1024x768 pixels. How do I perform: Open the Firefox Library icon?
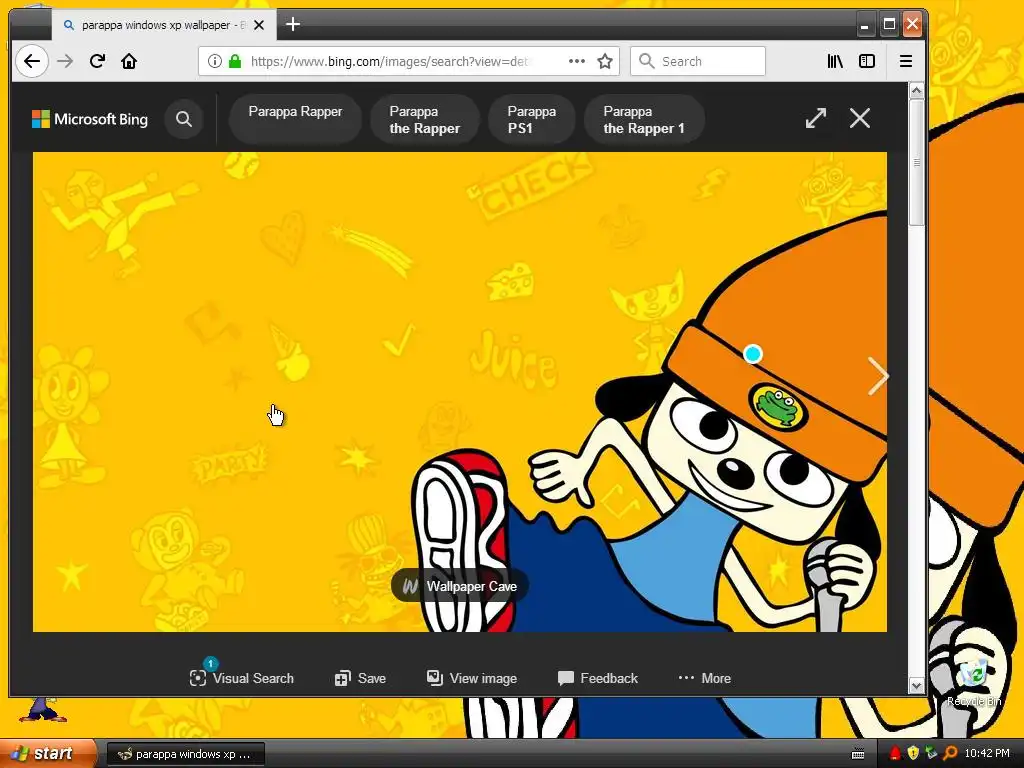coord(835,61)
